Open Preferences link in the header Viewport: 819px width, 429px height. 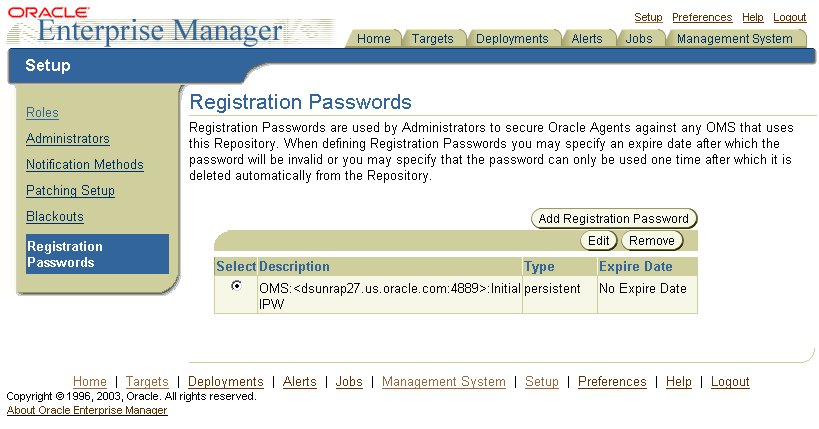pyautogui.click(x=702, y=17)
